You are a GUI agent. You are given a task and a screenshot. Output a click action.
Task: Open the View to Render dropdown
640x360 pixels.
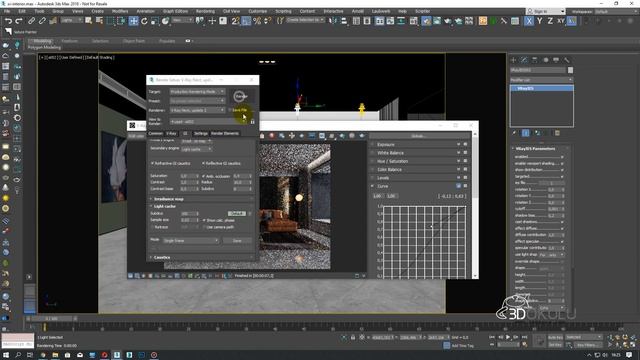(209, 122)
